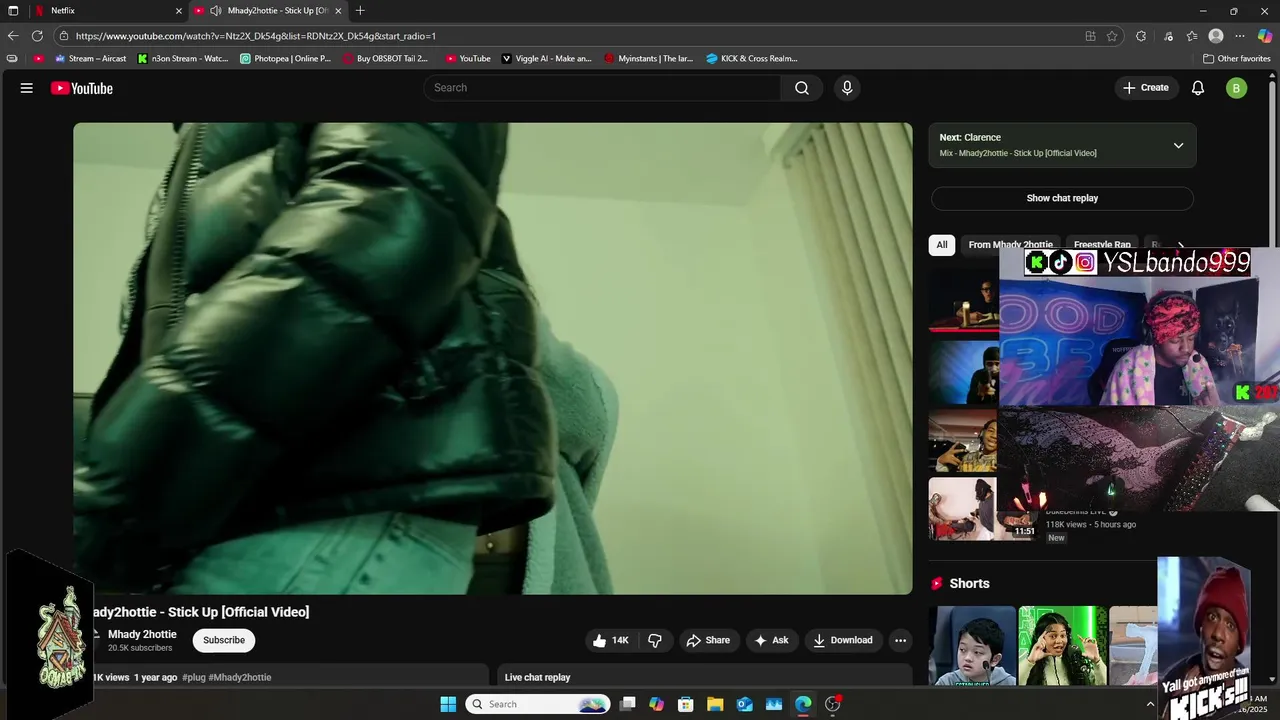This screenshot has width=1280, height=720.
Task: Open Windows Start menu
Action: click(448, 704)
